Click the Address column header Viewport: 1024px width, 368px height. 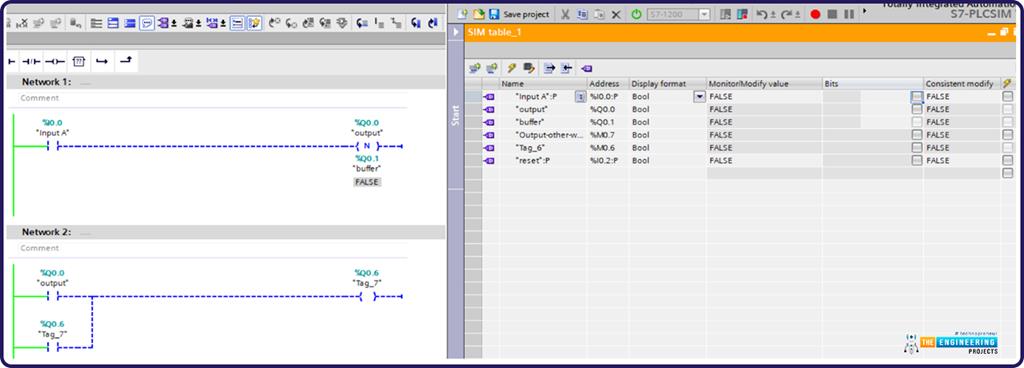[607, 84]
